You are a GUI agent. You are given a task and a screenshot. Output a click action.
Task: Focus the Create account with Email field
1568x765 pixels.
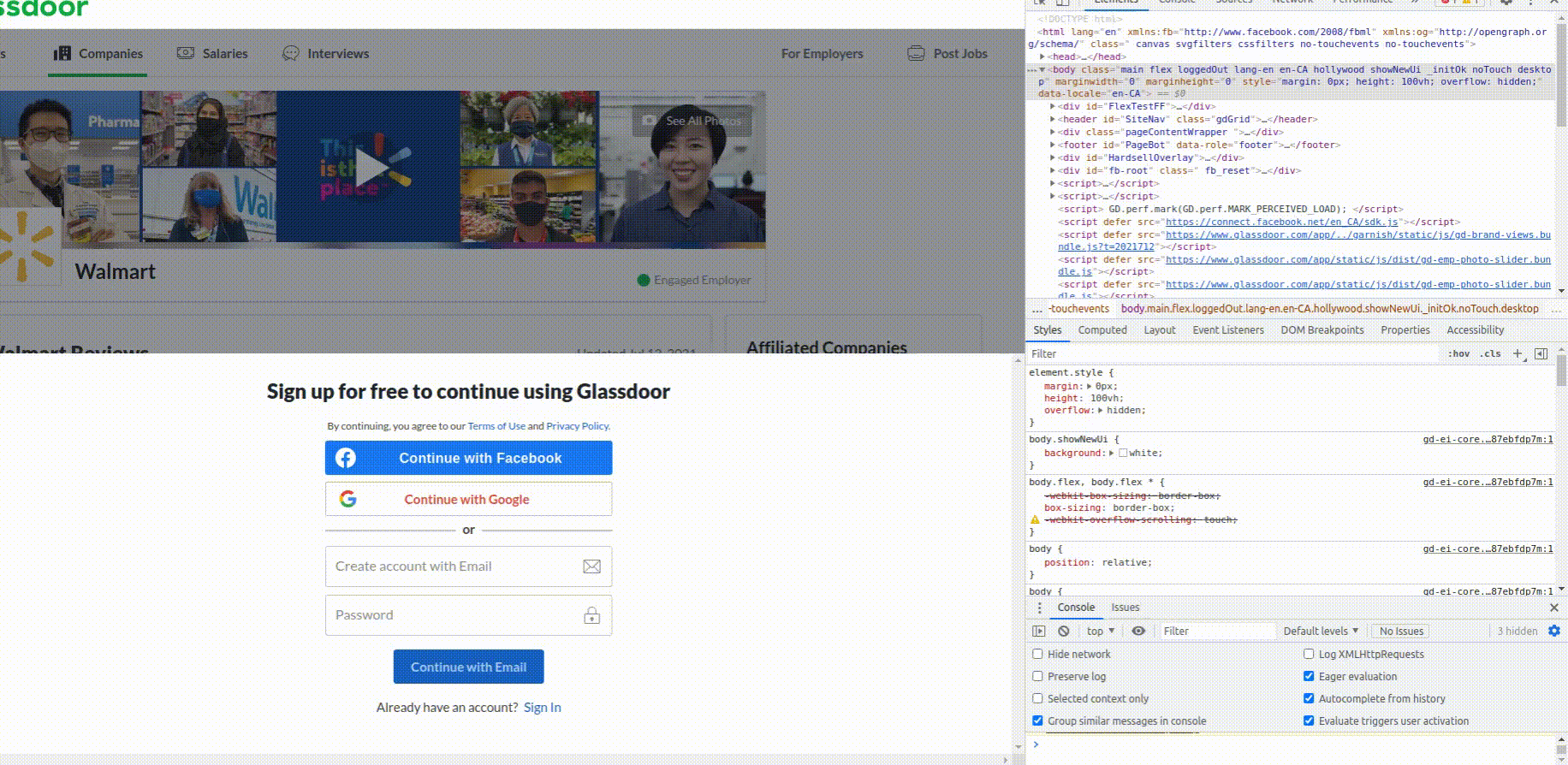(x=468, y=566)
